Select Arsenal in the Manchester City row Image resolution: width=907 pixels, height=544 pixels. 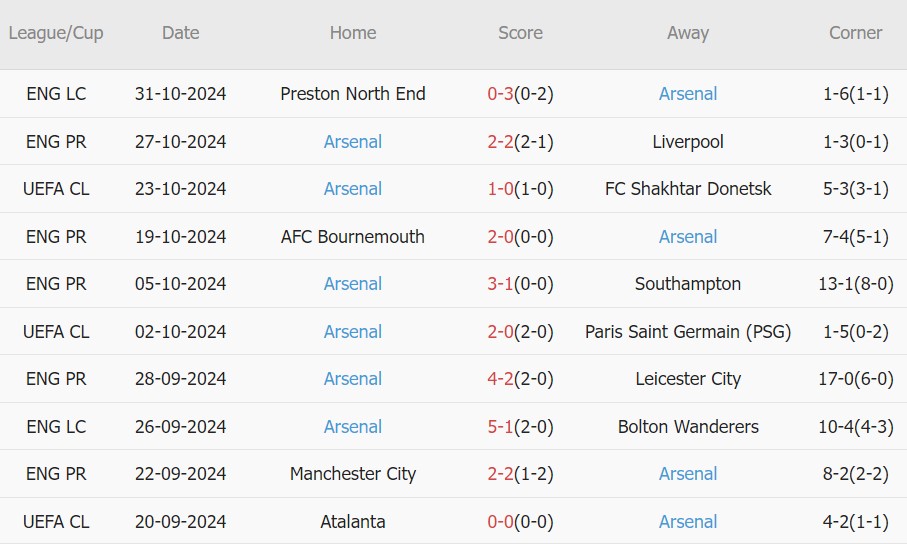[x=687, y=474]
